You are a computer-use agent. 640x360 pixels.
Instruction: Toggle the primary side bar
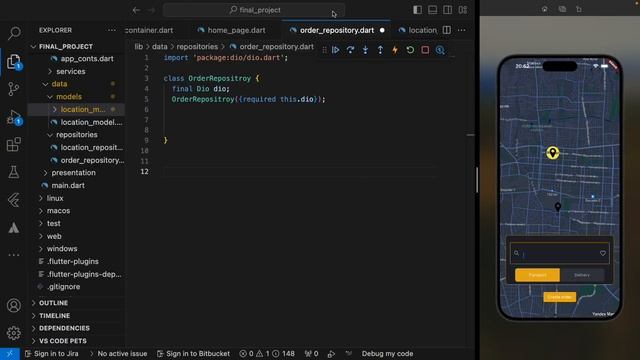[x=417, y=10]
